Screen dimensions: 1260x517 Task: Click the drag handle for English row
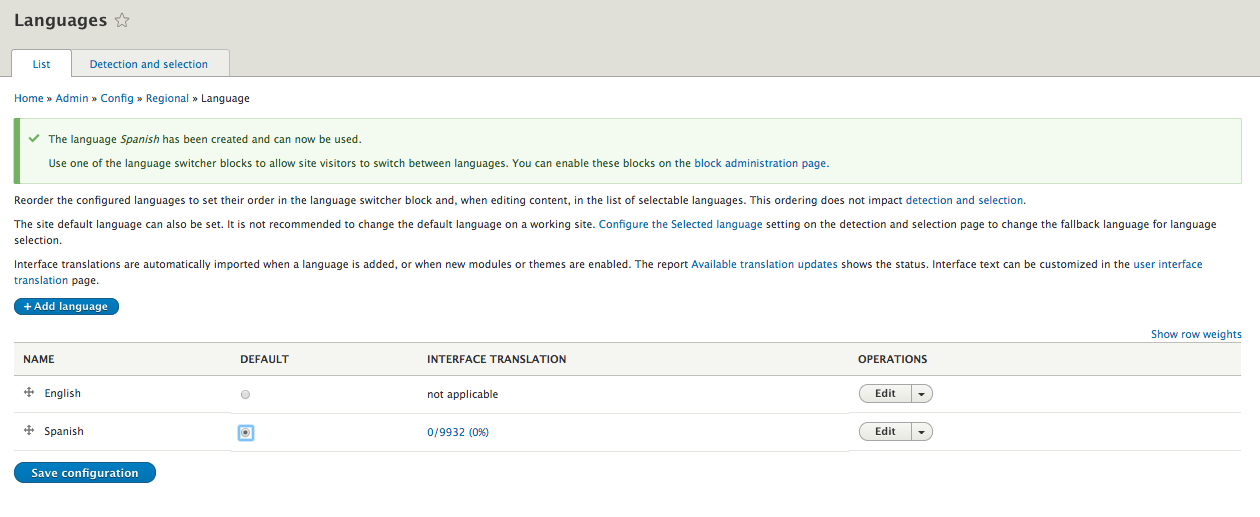click(x=29, y=393)
